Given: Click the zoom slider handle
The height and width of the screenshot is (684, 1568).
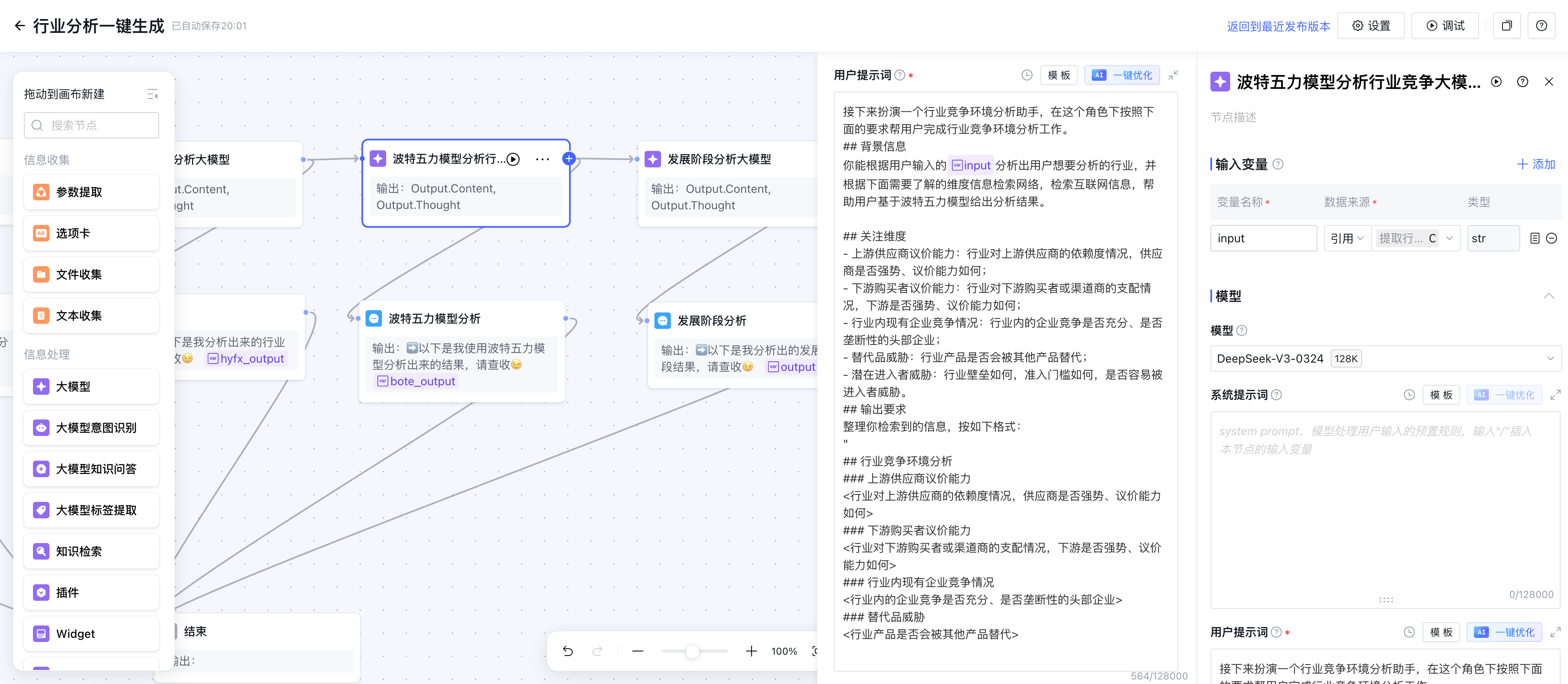Looking at the screenshot, I should (692, 651).
